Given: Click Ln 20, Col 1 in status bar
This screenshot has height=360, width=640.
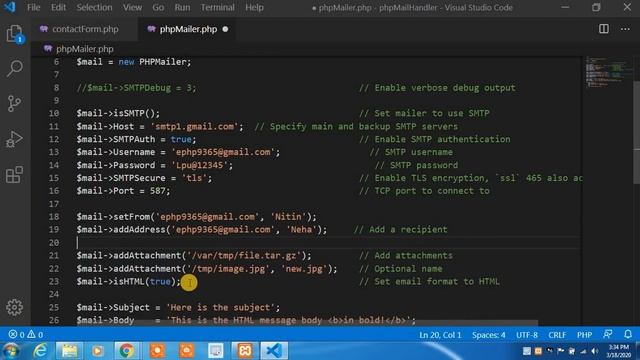Looking at the screenshot, I should point(440,335).
